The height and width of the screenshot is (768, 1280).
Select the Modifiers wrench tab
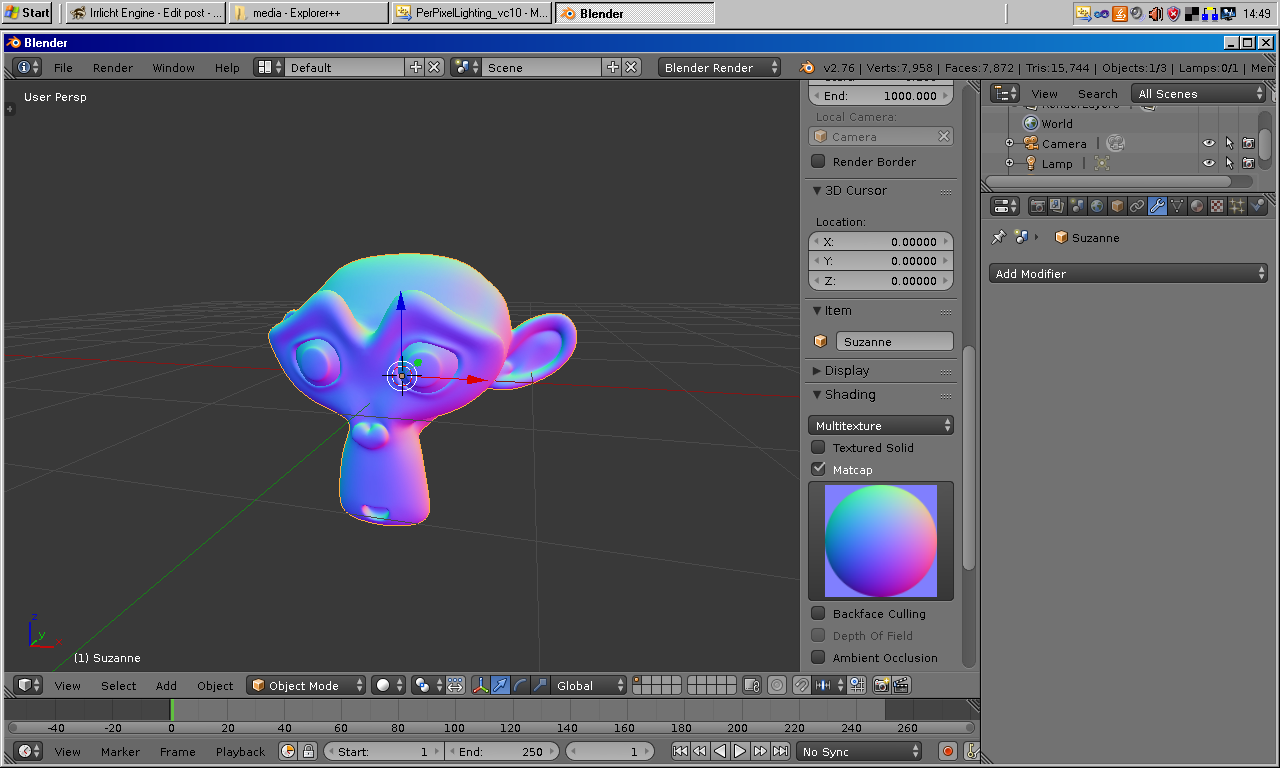click(1157, 206)
